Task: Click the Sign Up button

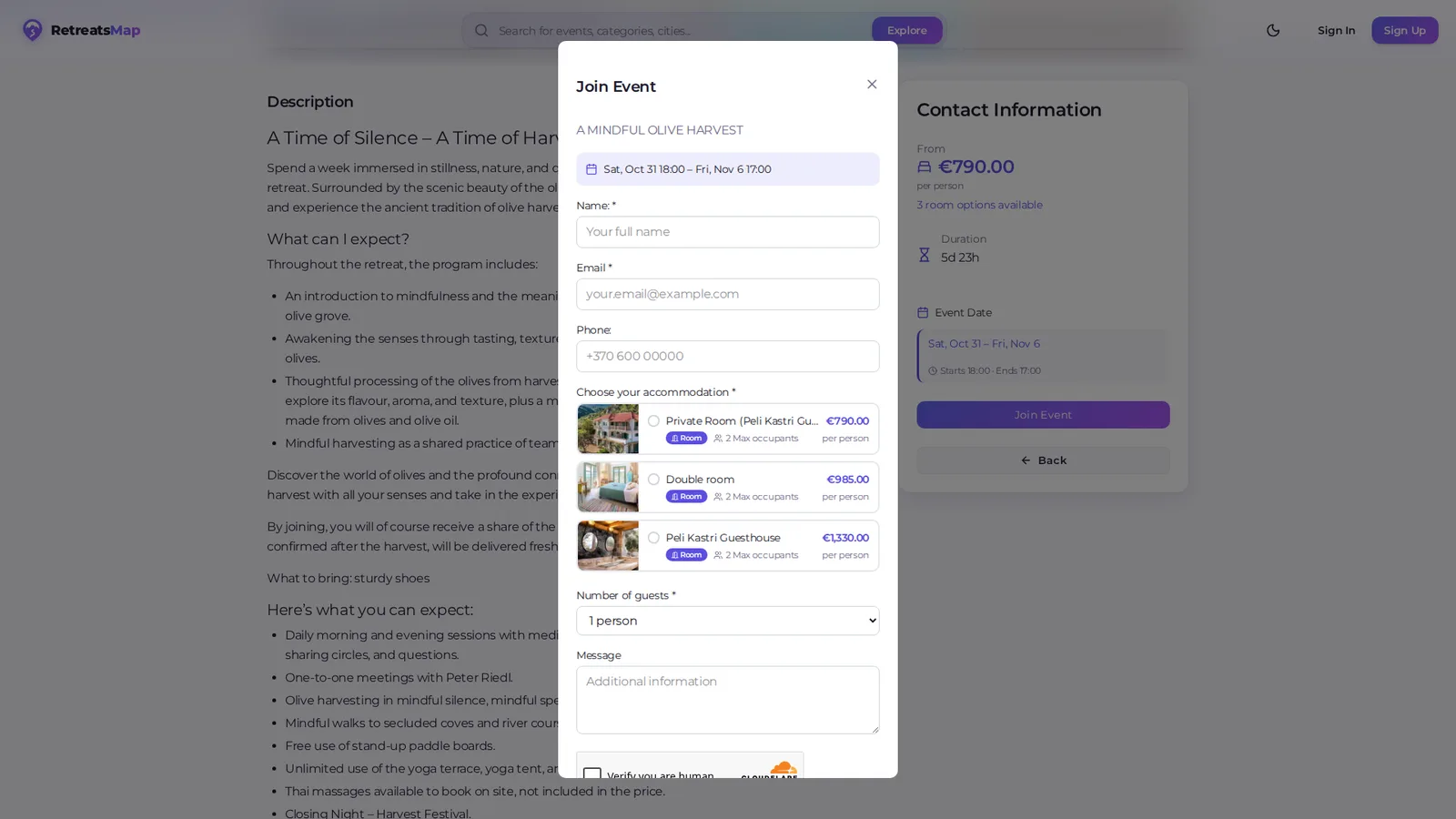Action: tap(1404, 30)
